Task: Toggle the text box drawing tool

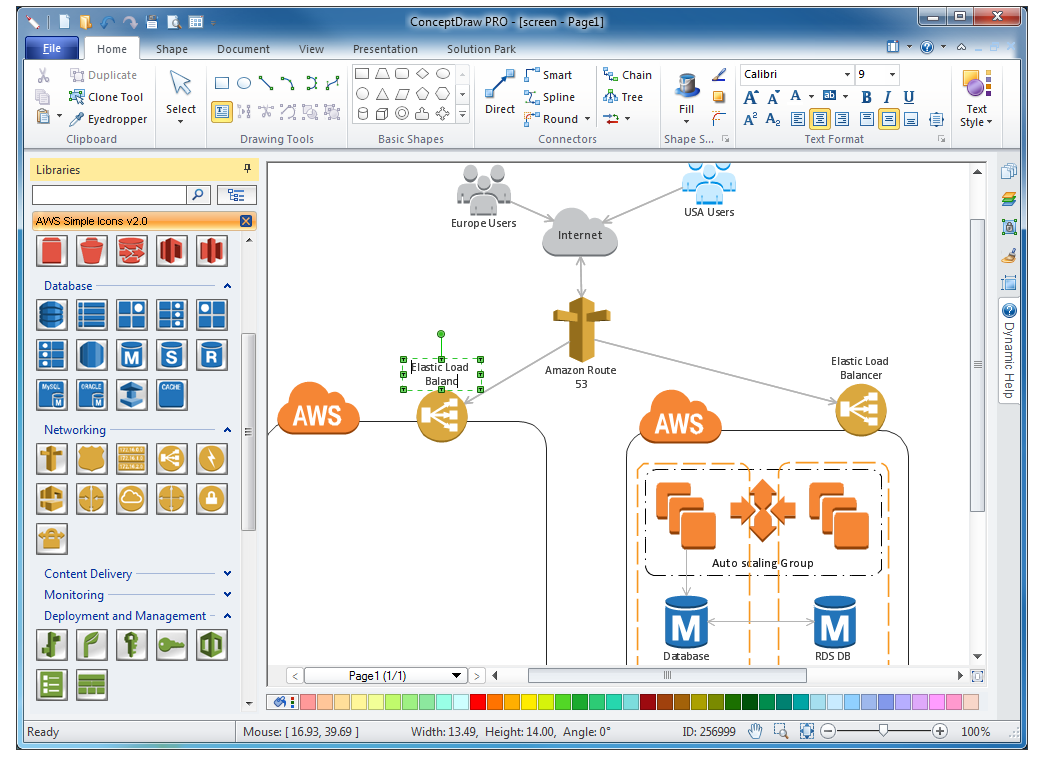Action: 222,112
